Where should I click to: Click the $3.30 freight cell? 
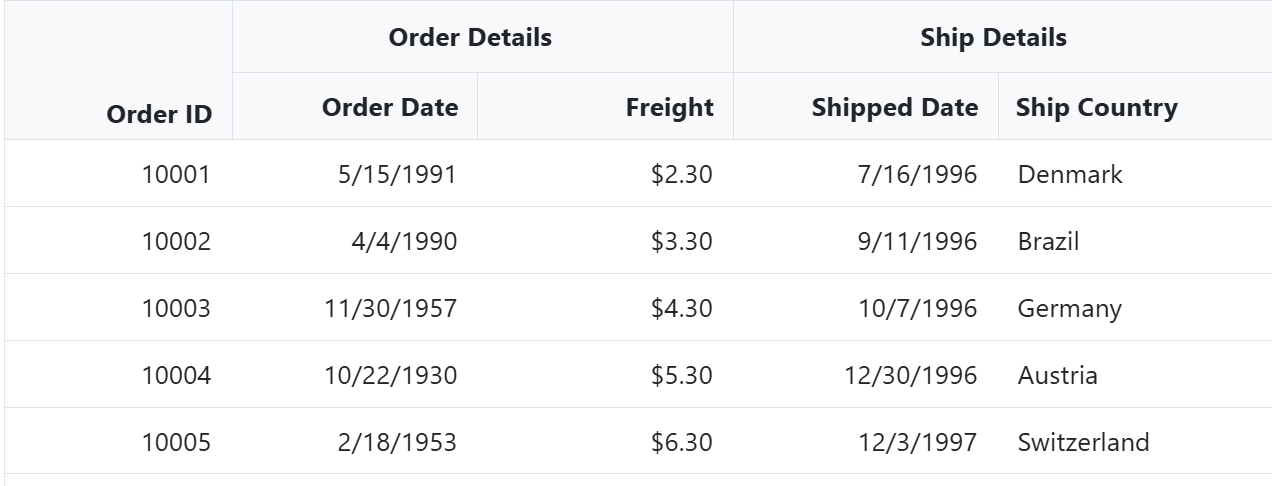[x=681, y=241]
